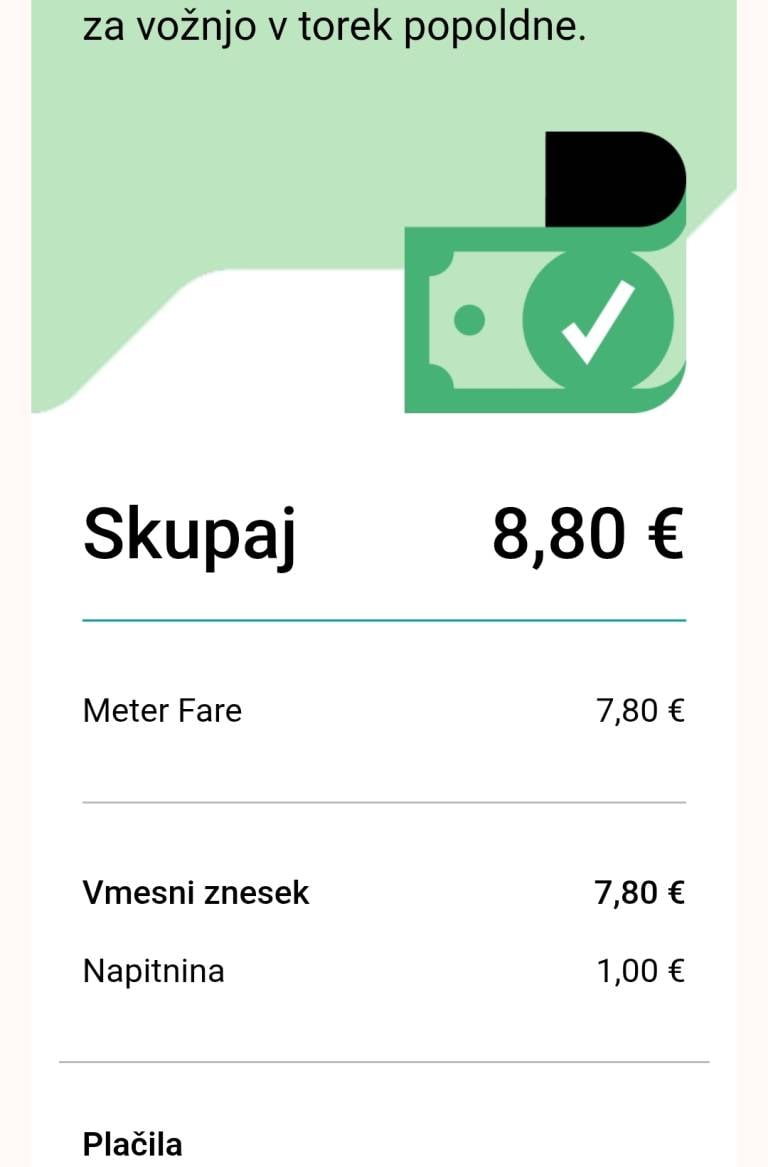This screenshot has width=768, height=1167.
Task: Click the Vmesni znesek 7,80 € amount
Action: [x=640, y=892]
